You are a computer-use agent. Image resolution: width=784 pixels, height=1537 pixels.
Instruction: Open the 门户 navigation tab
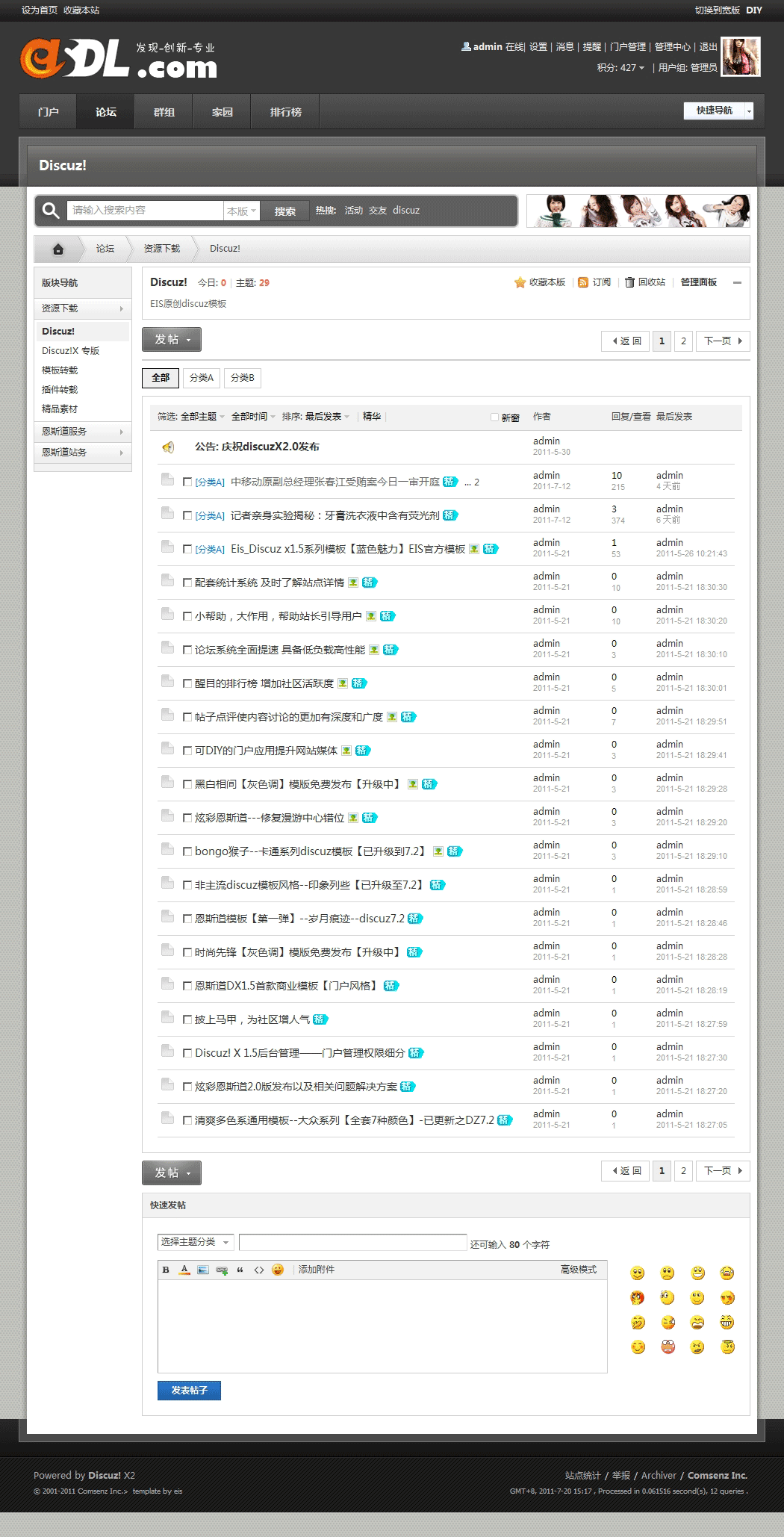click(48, 112)
